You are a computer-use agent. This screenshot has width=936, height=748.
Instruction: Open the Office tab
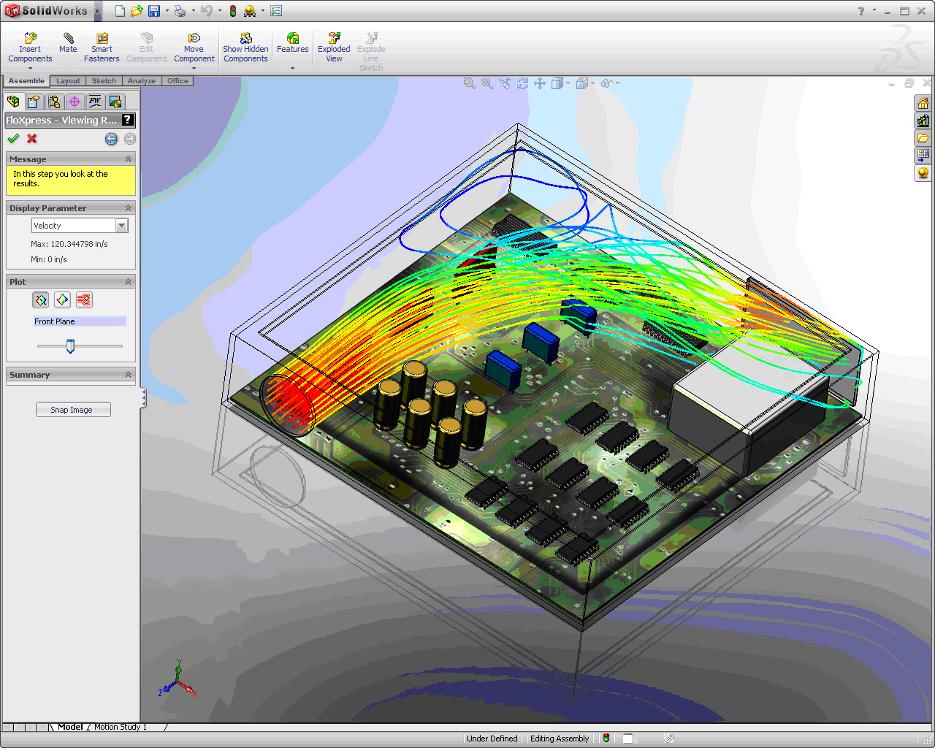tap(177, 81)
